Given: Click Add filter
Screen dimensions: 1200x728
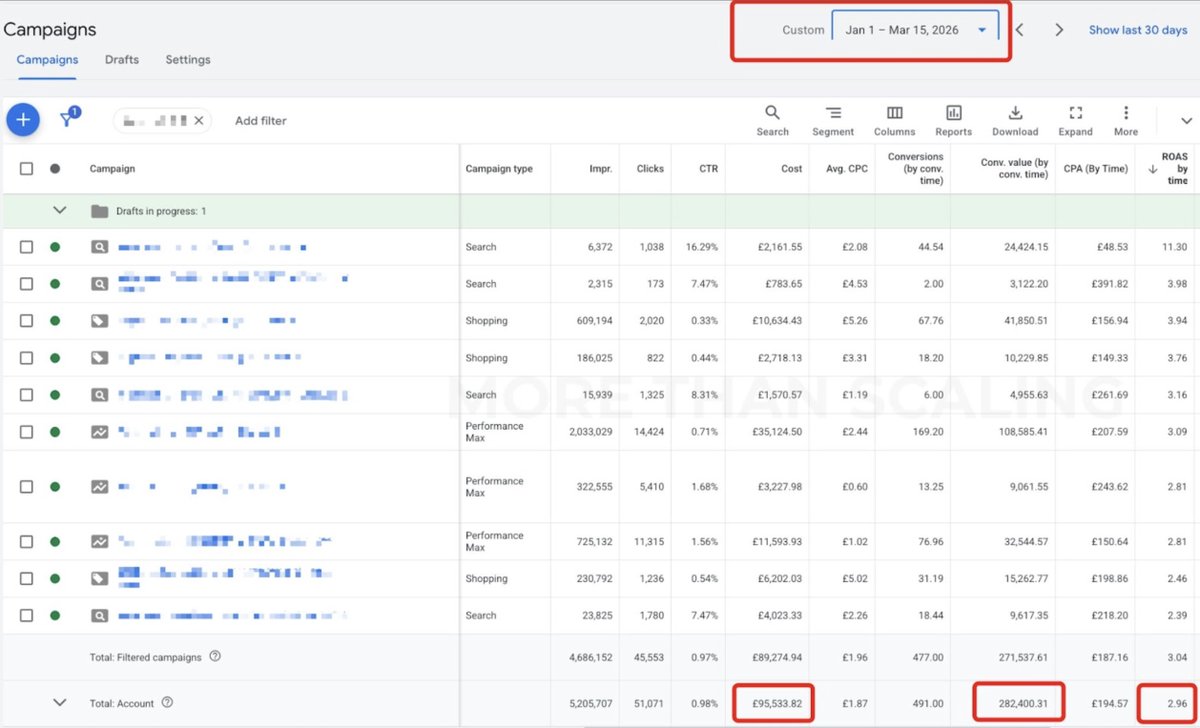Looking at the screenshot, I should pos(260,121).
